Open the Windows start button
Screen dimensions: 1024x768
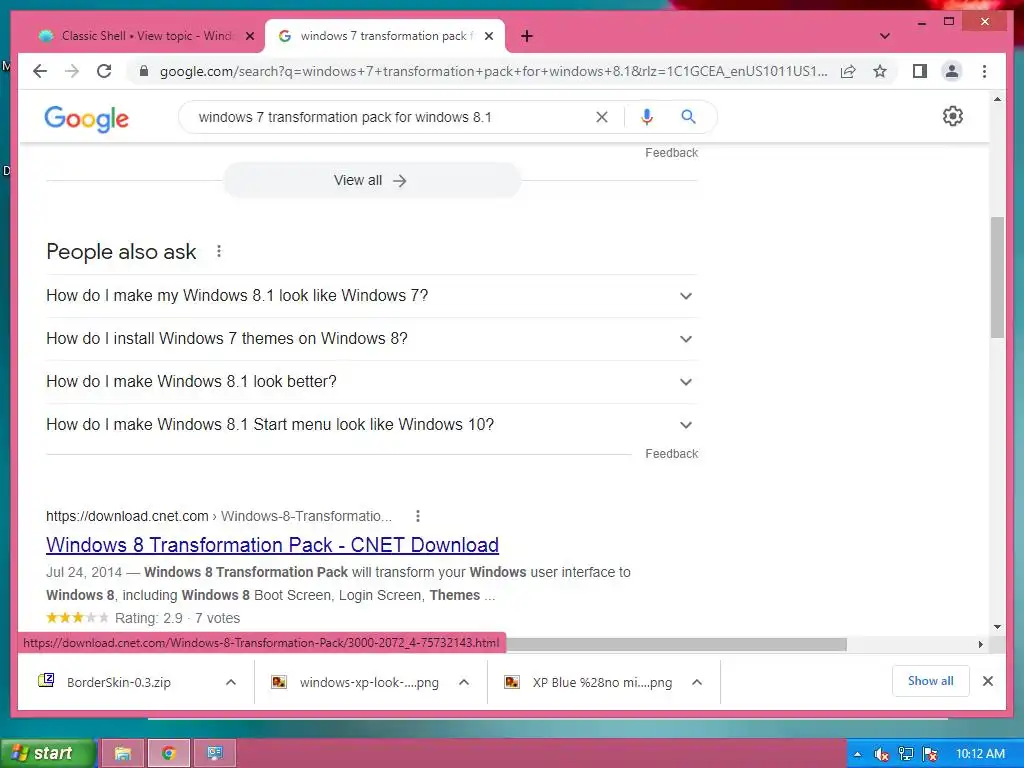tap(48, 753)
